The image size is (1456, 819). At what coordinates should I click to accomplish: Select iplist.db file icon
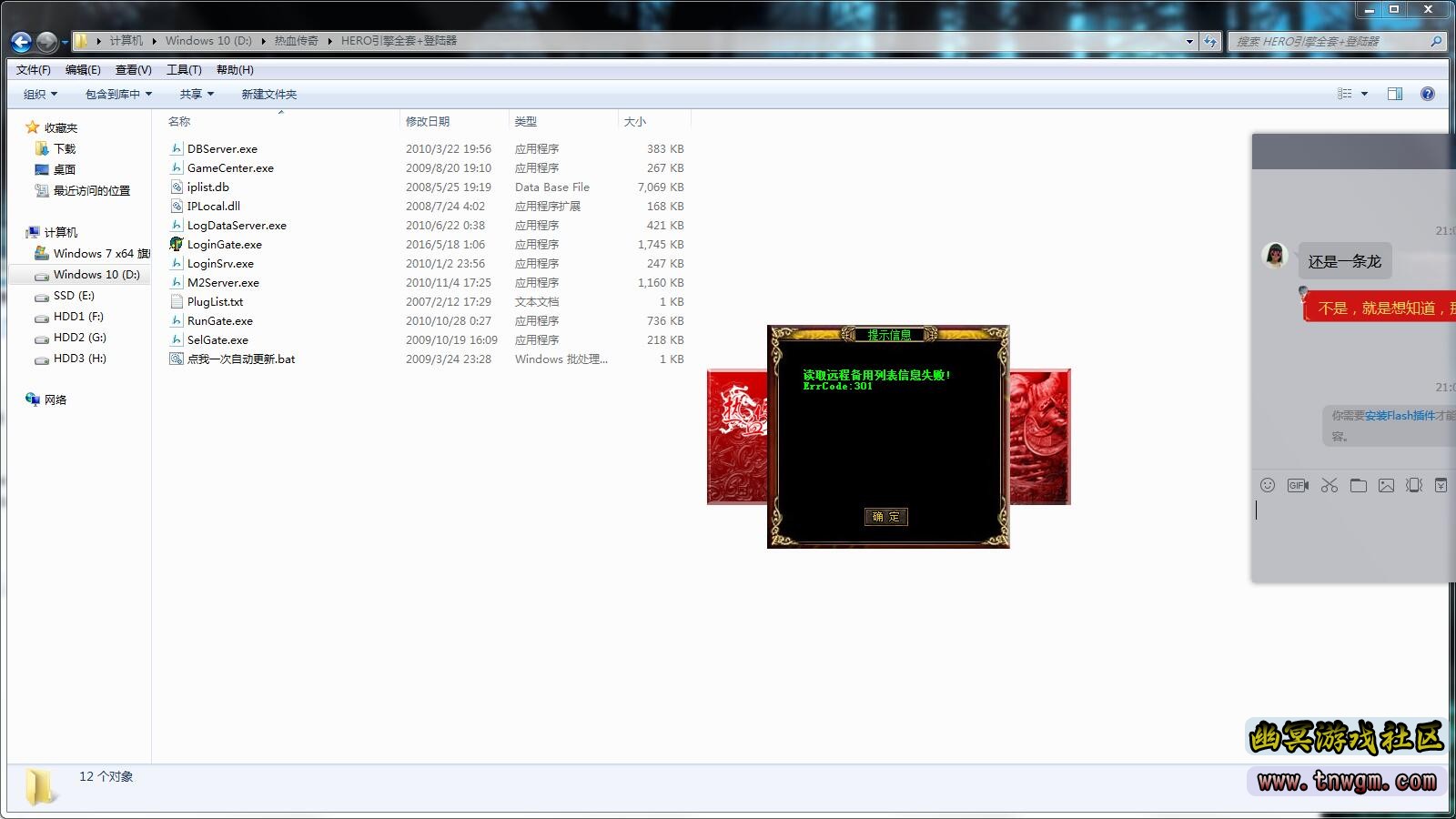177,187
